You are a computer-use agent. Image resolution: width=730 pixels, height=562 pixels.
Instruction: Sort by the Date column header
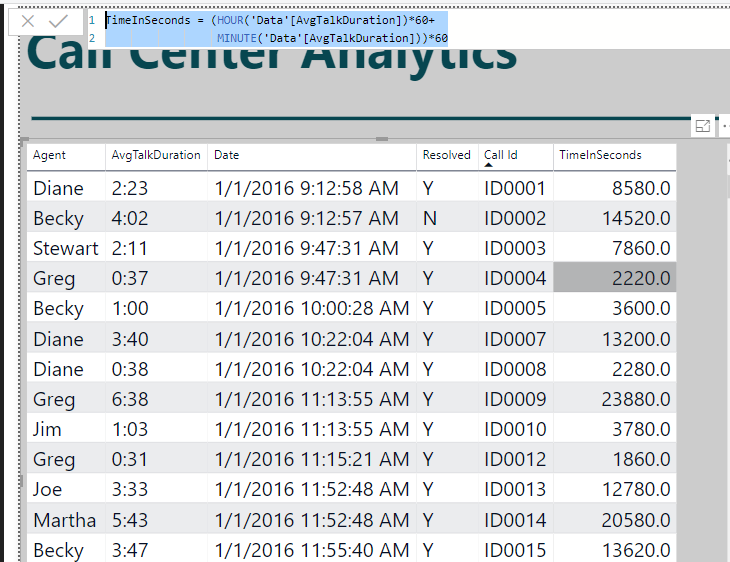click(x=226, y=155)
